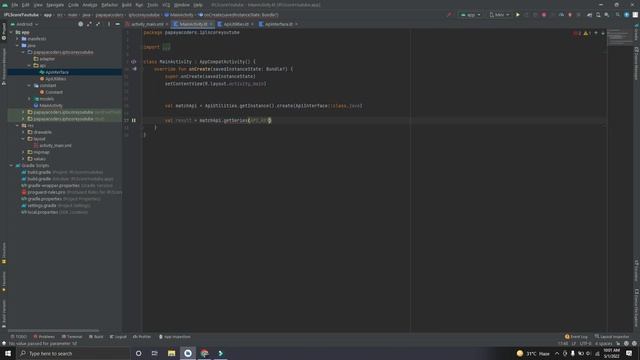Click the Windows Start button
The height and width of the screenshot is (360, 640).
coord(8,353)
